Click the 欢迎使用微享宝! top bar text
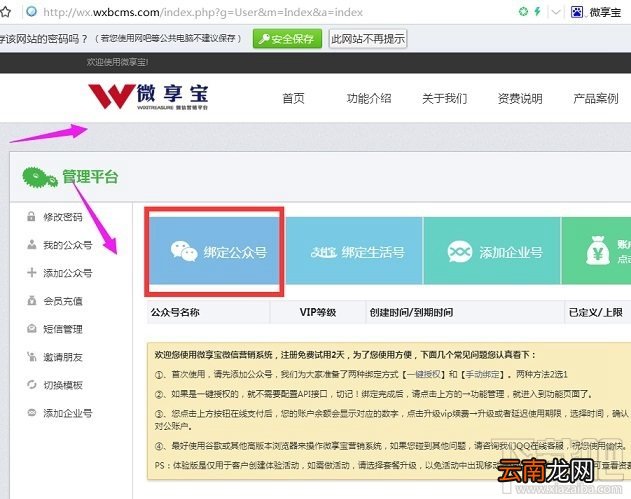 (117, 62)
